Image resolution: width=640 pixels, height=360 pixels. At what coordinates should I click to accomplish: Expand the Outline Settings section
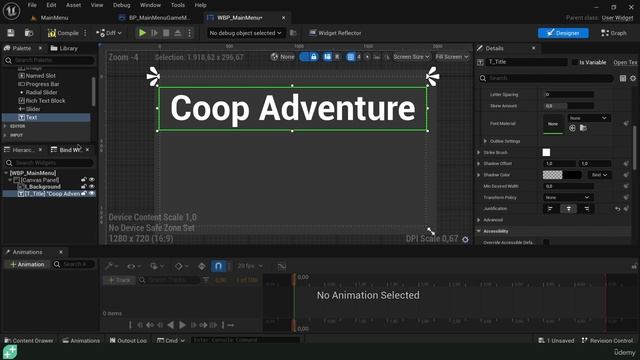[x=485, y=141]
